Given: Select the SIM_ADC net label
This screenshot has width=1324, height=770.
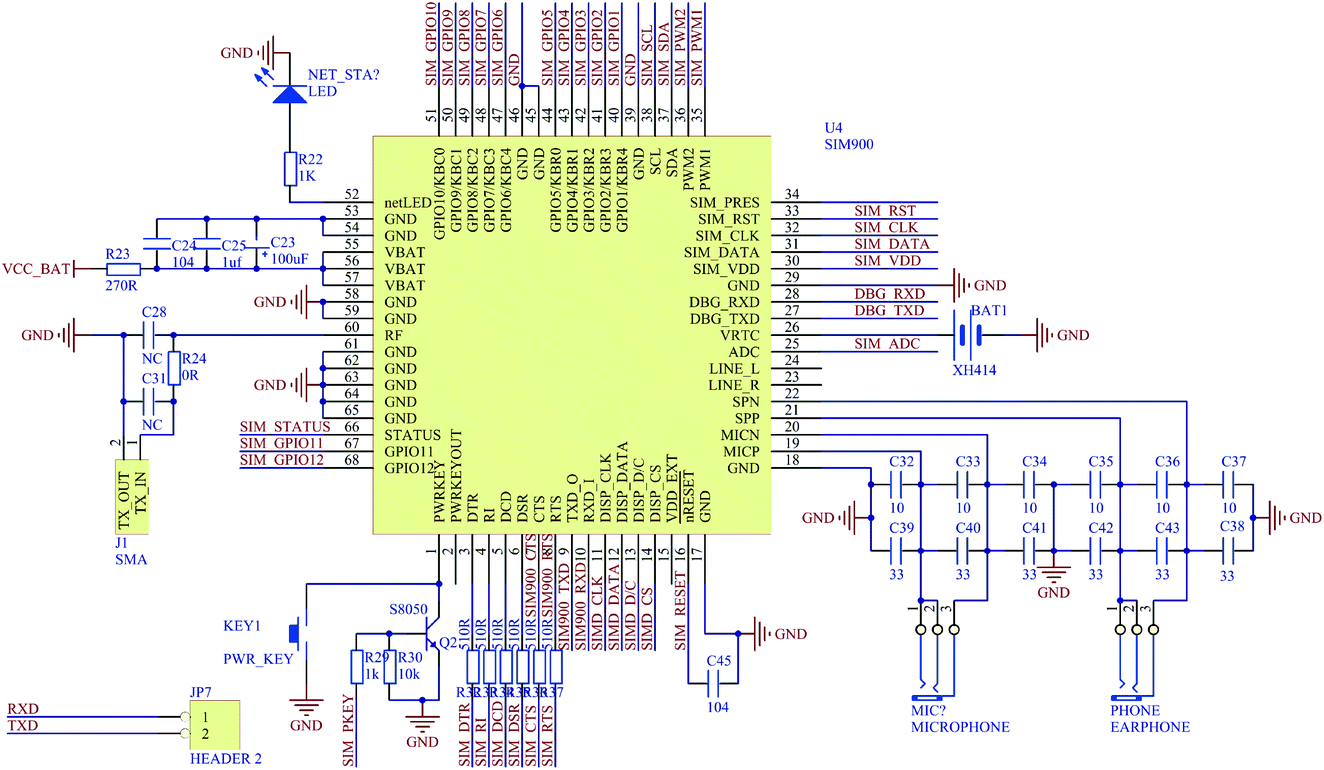Looking at the screenshot, I should 887,344.
